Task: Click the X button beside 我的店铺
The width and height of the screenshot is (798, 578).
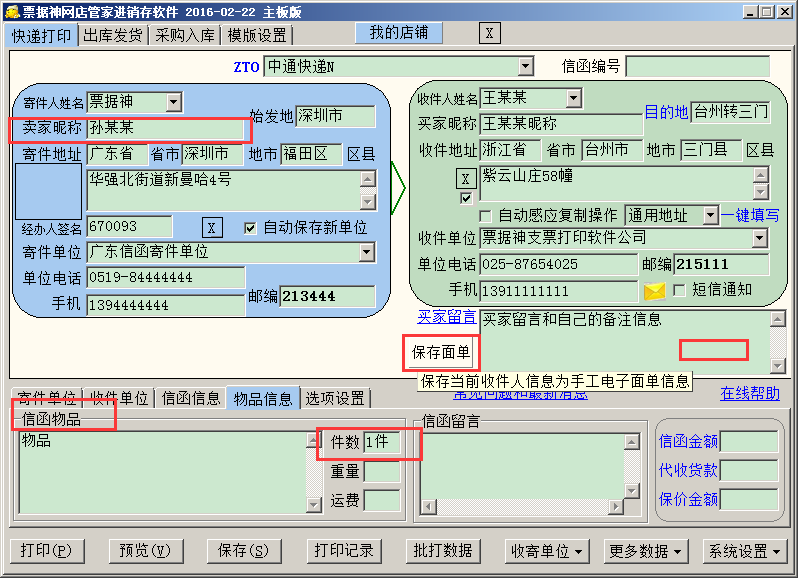Action: (x=490, y=34)
